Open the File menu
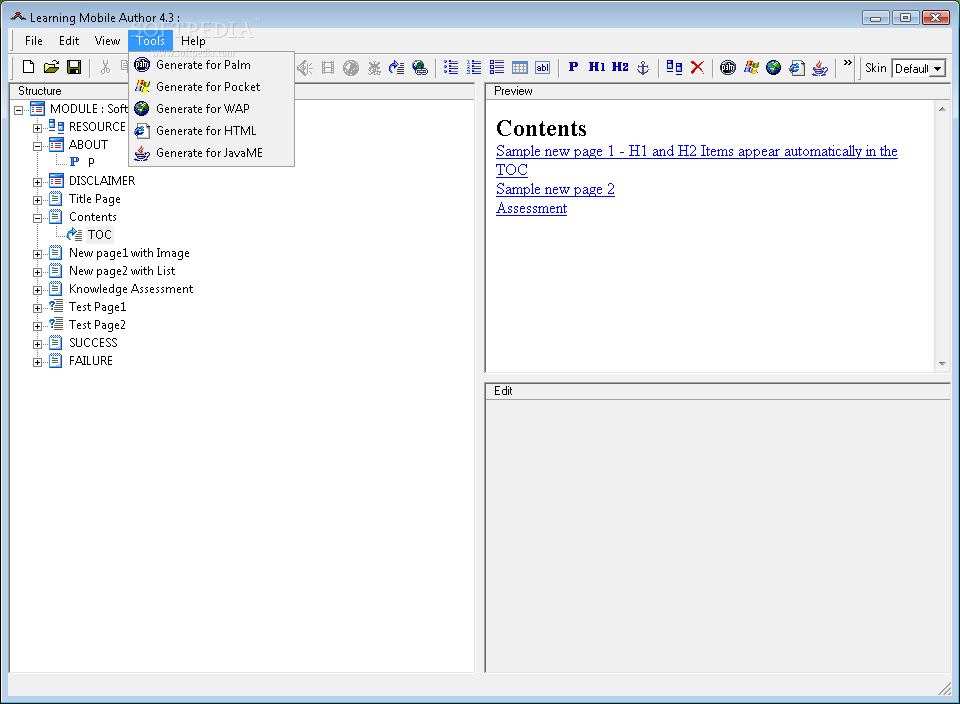 point(34,41)
